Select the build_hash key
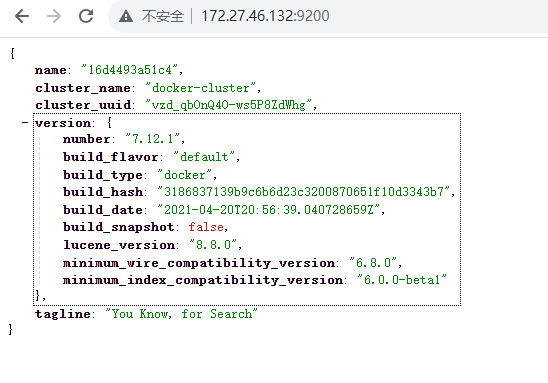 click(x=103, y=192)
